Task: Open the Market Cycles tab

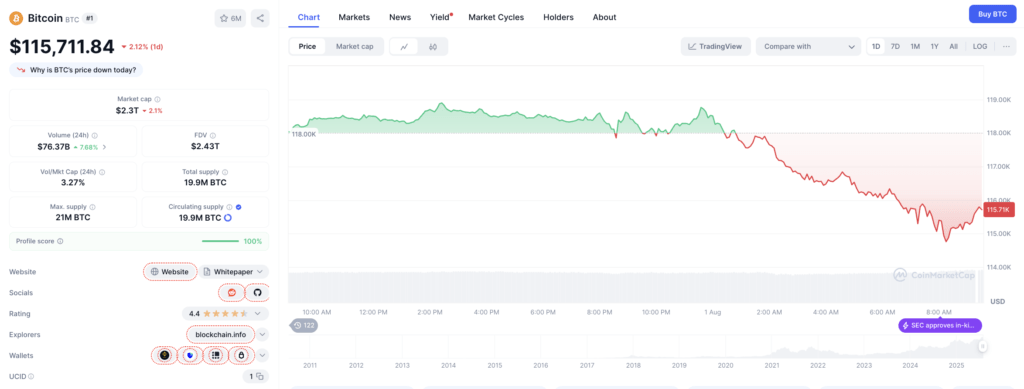Action: [496, 17]
